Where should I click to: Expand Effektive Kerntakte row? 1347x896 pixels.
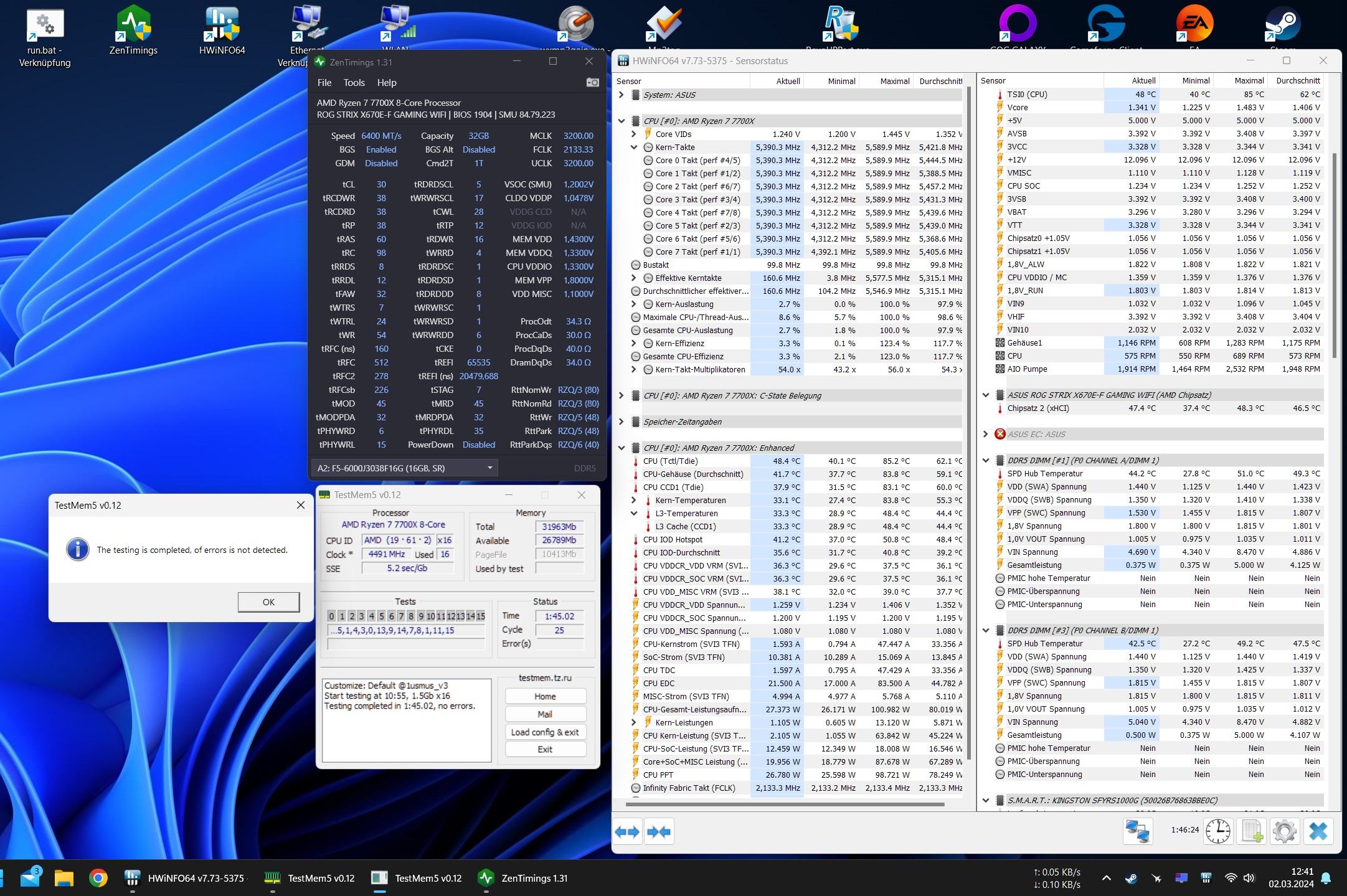pos(634,278)
